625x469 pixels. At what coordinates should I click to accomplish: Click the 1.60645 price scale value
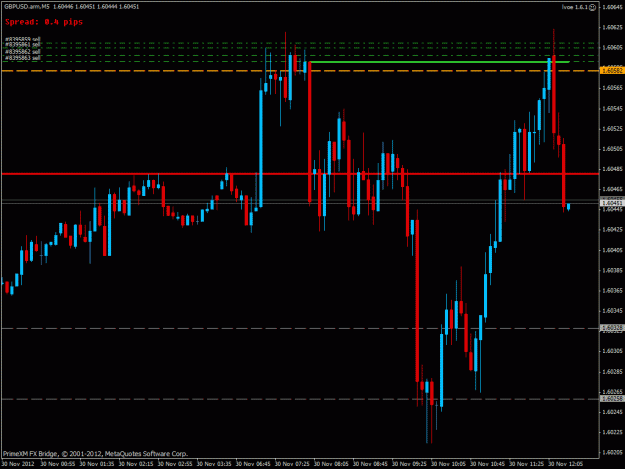coord(612,7)
